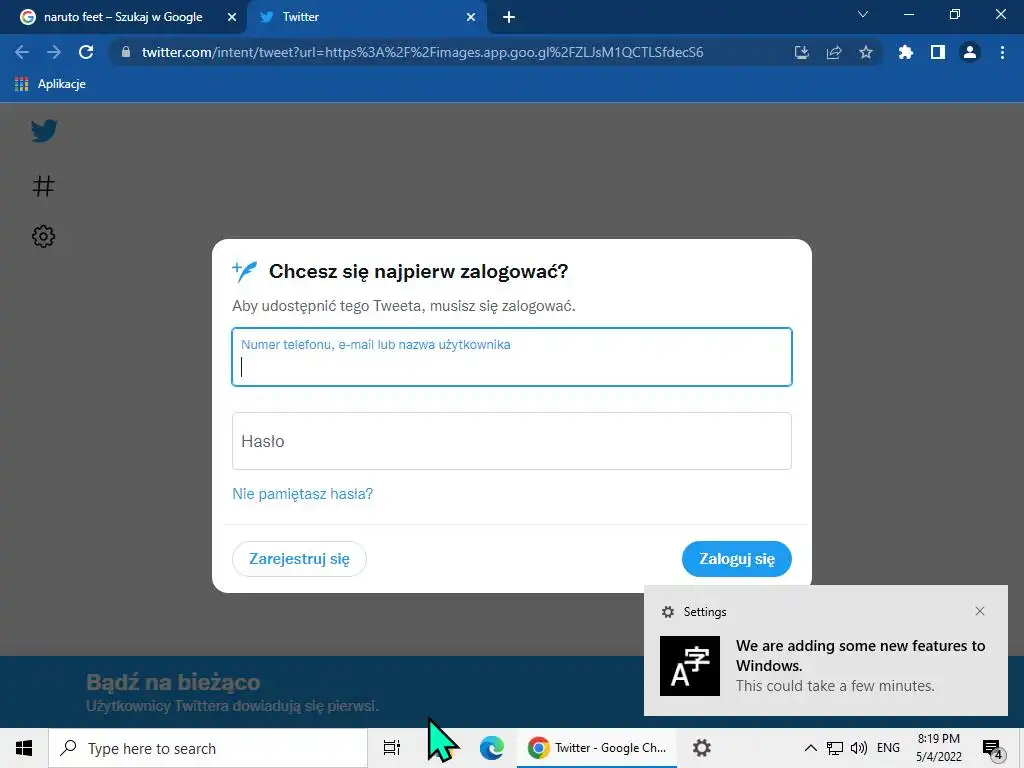Click the Hasło password field
Viewport: 1024px width, 768px height.
tap(512, 441)
